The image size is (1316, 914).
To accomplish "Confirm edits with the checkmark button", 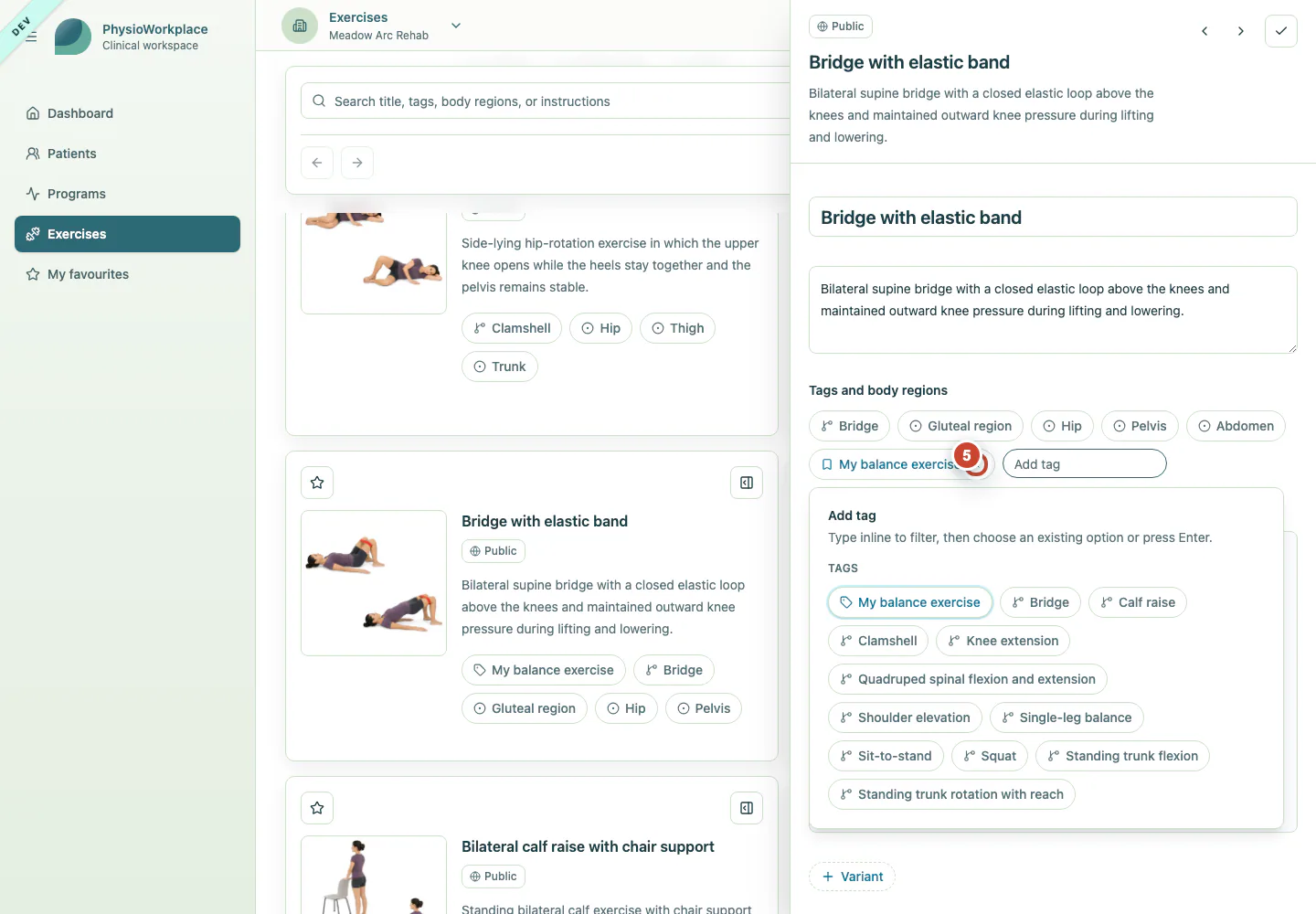I will (x=1281, y=31).
